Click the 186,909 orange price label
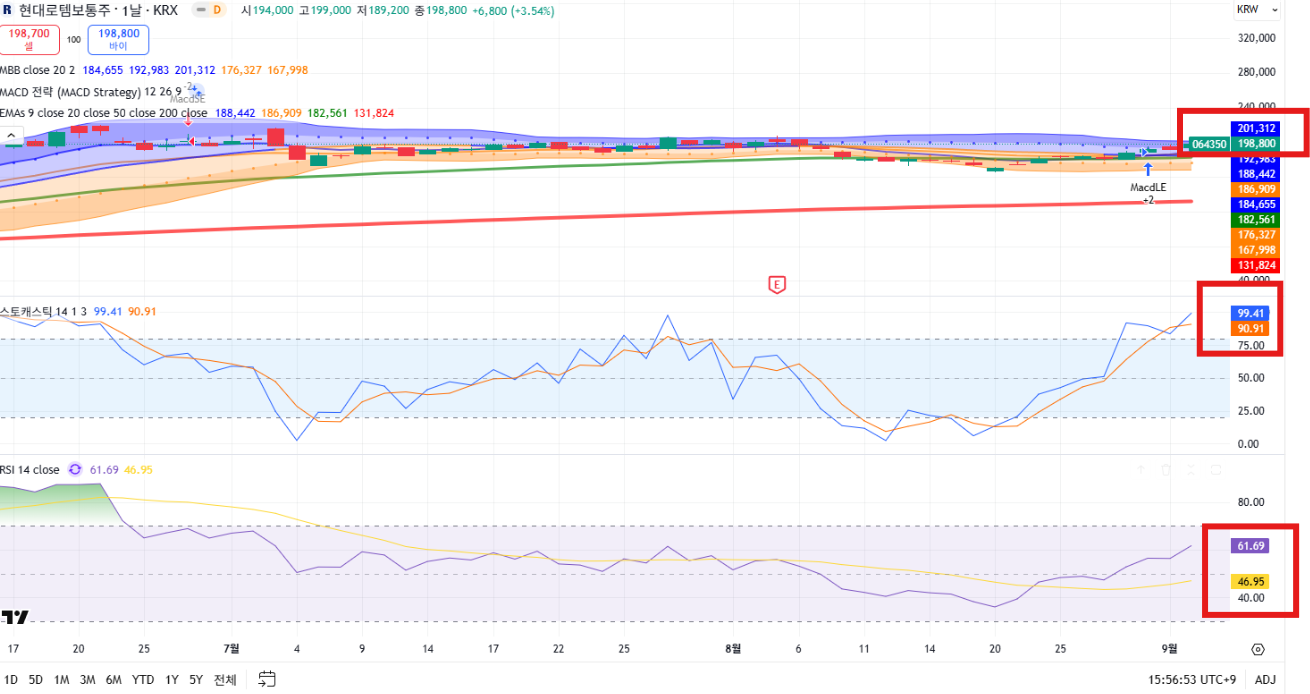The width and height of the screenshot is (1310, 694). (x=1257, y=189)
